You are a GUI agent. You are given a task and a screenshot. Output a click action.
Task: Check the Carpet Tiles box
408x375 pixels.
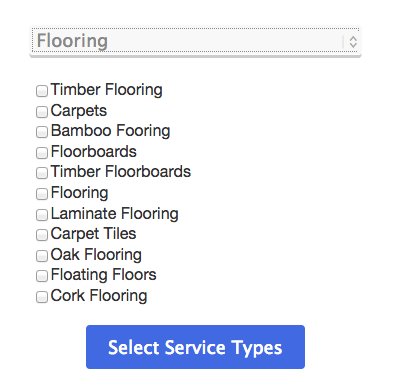[42, 235]
